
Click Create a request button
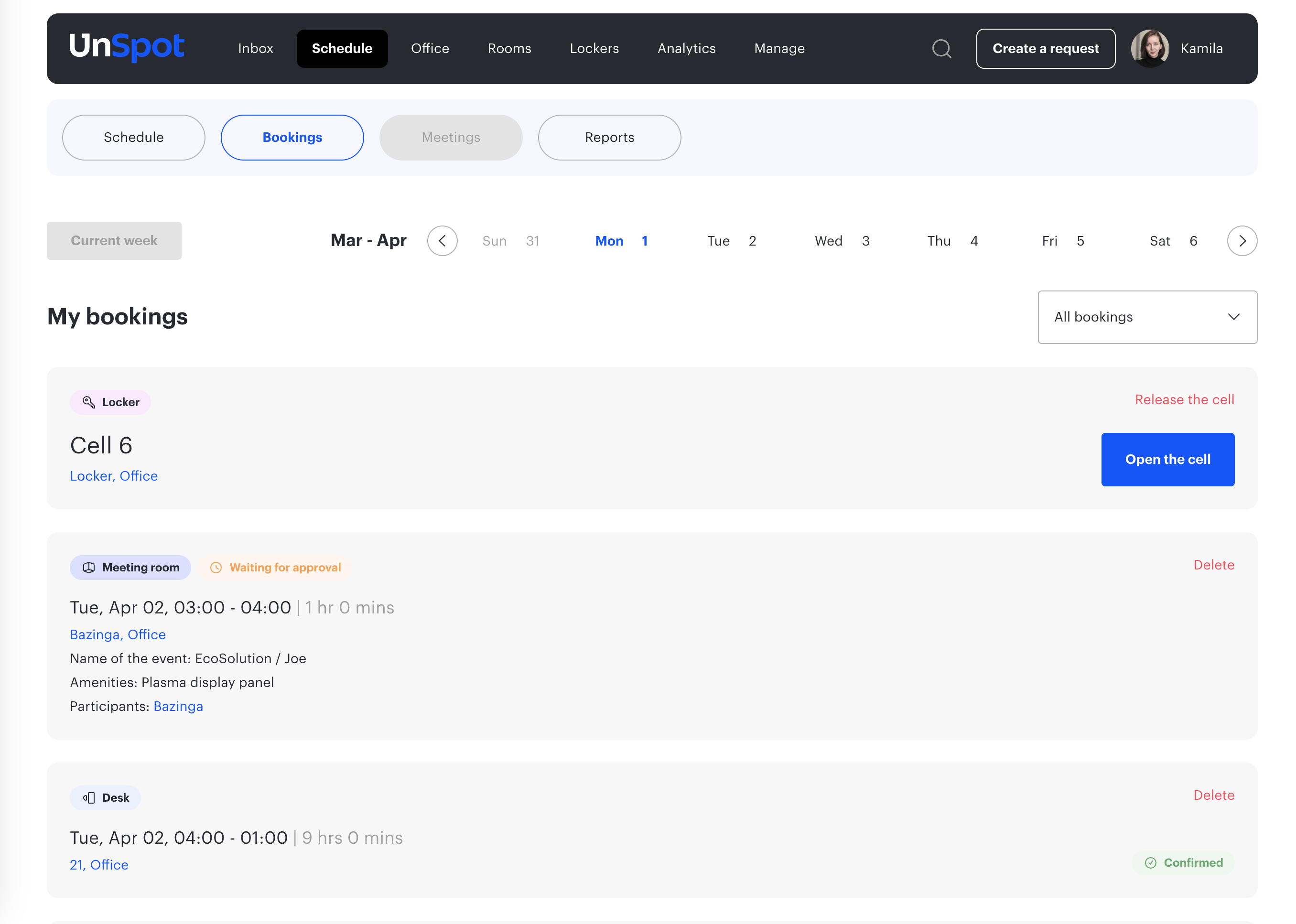[x=1046, y=48]
